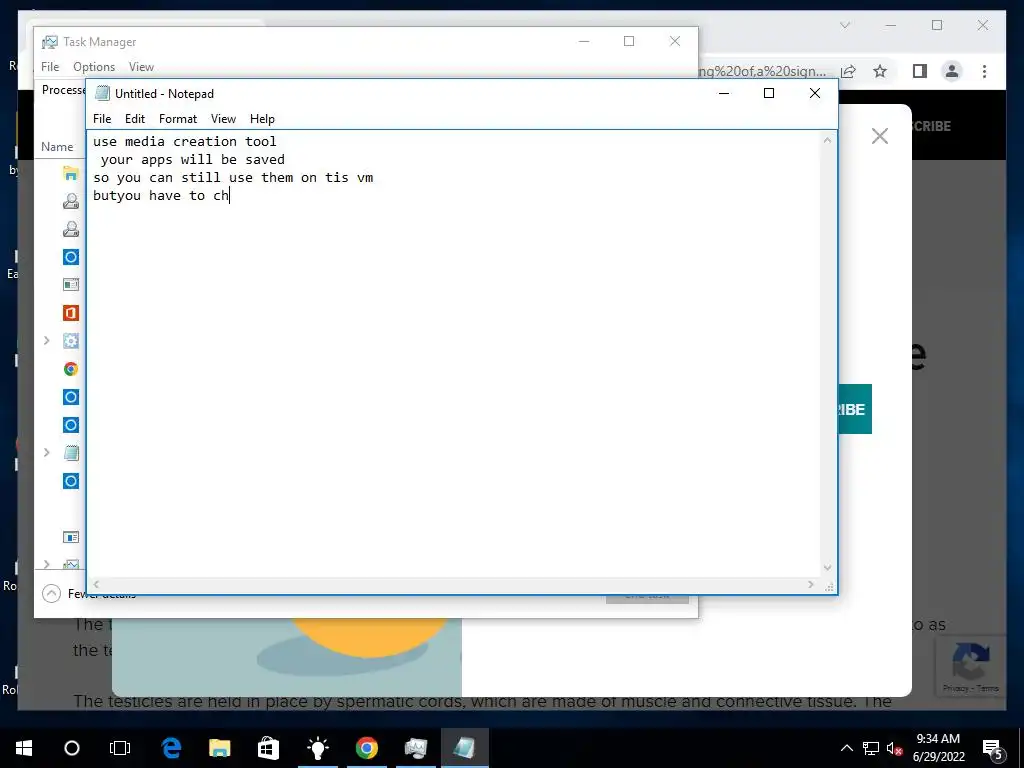Open the Tips lightbulb app on taskbar
This screenshot has width=1024, height=768.
[318, 748]
